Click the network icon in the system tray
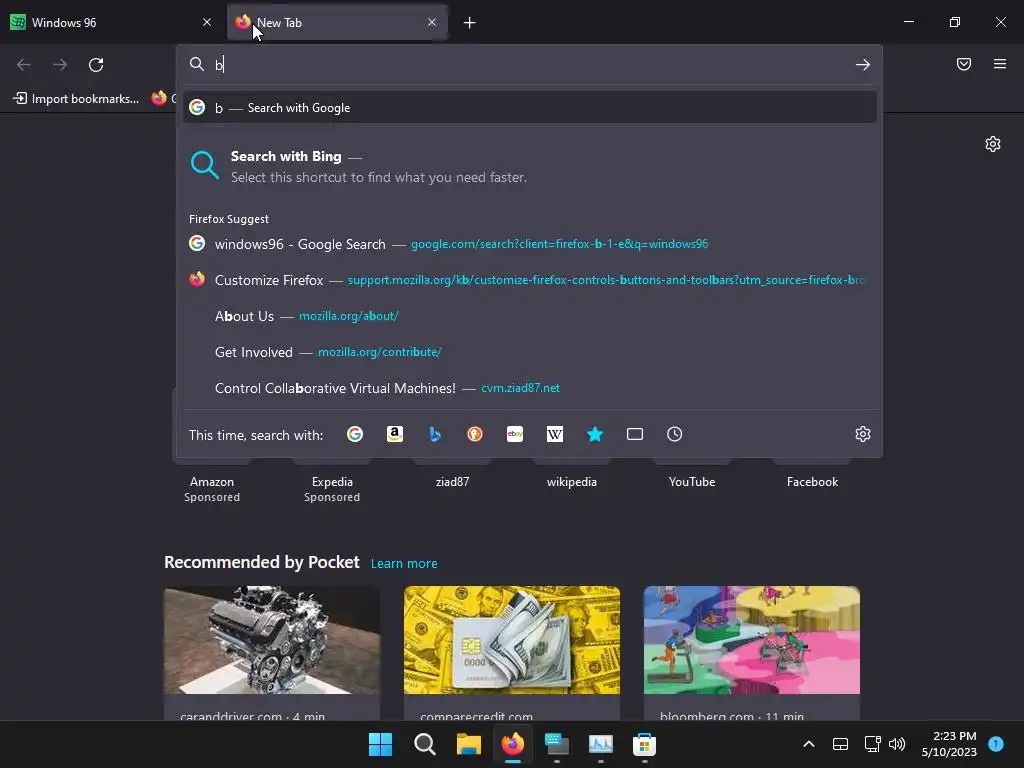 tap(872, 744)
